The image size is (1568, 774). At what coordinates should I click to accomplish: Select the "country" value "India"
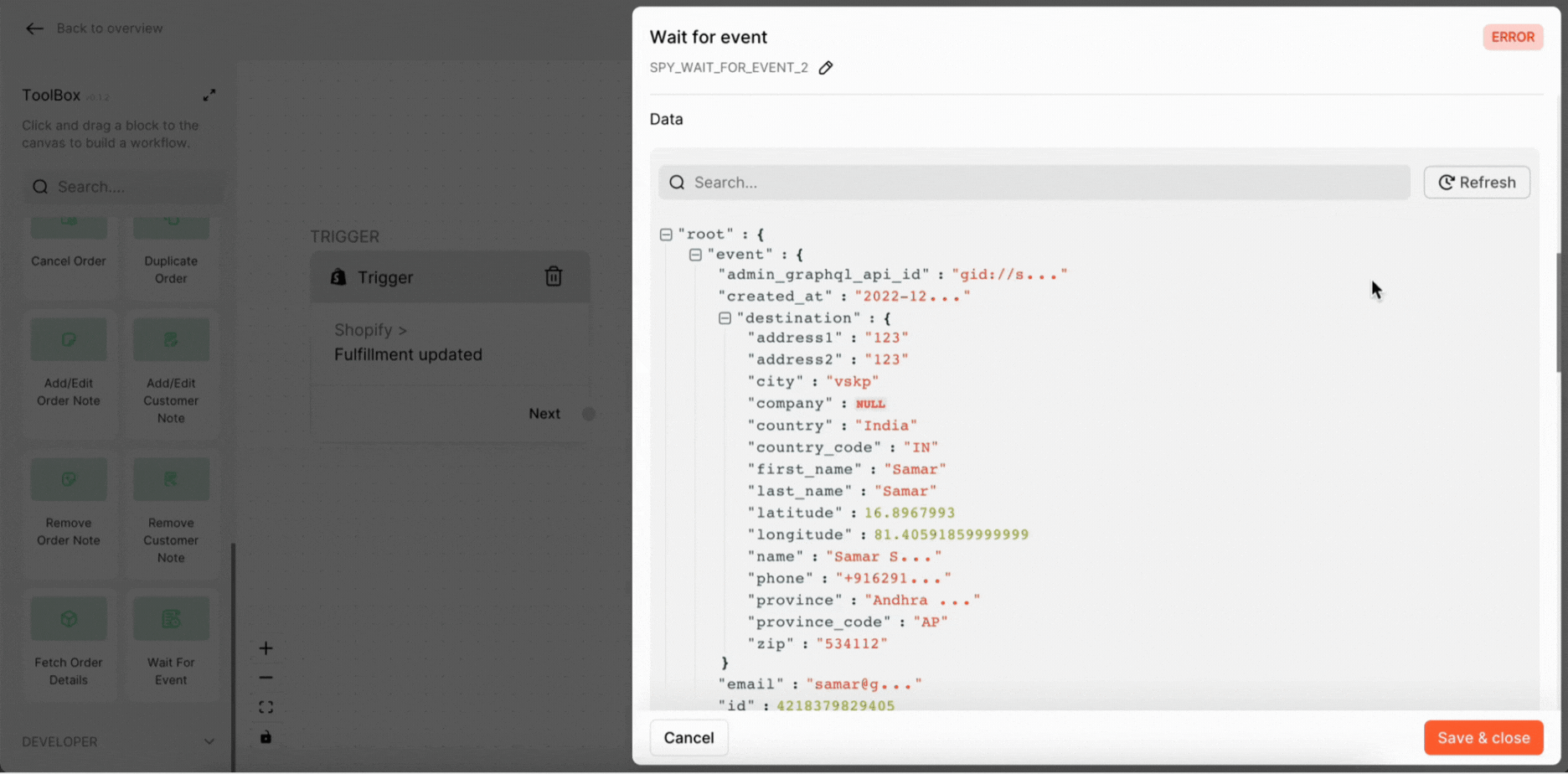tap(886, 426)
